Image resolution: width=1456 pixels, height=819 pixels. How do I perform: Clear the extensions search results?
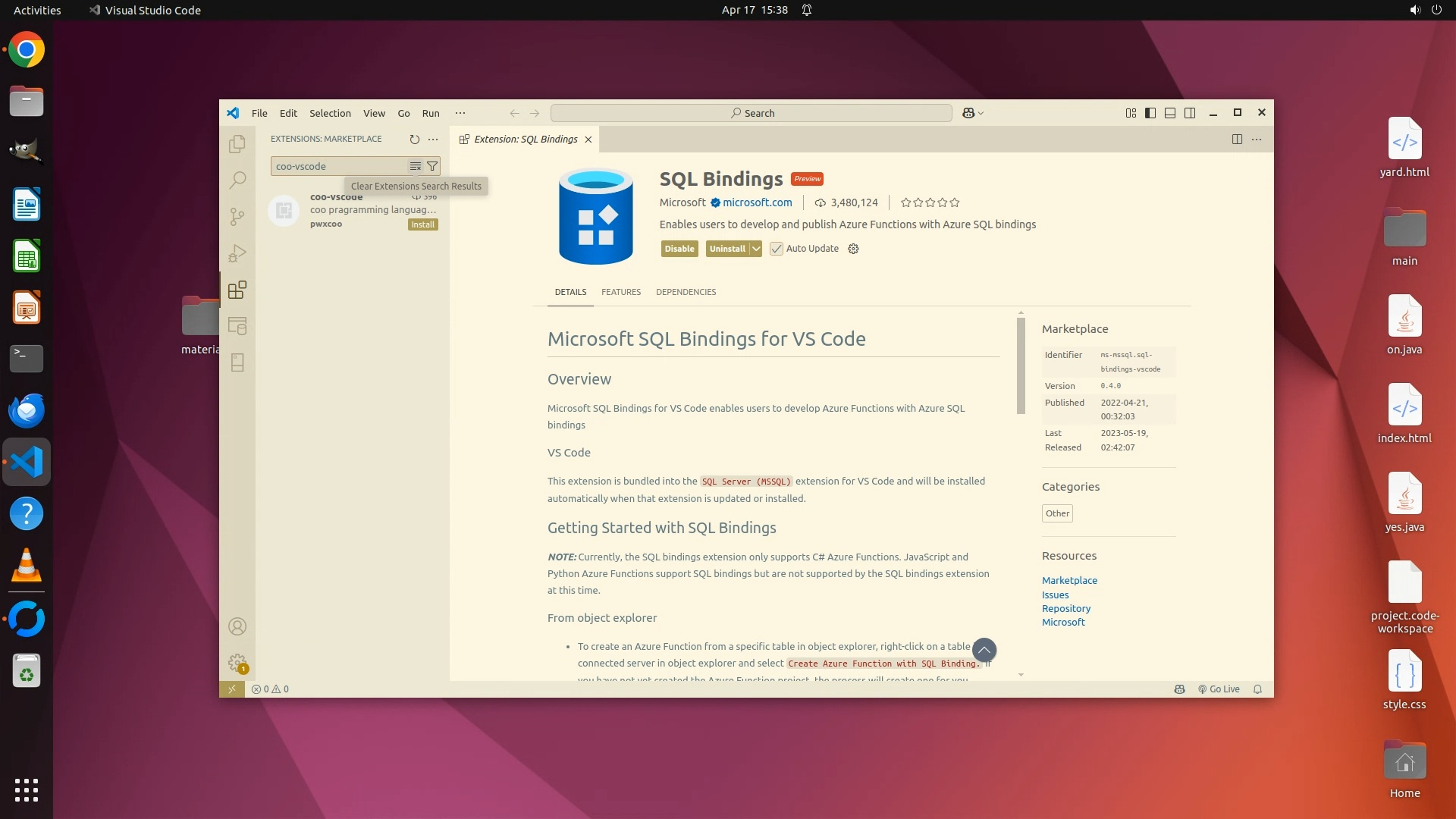point(415,166)
